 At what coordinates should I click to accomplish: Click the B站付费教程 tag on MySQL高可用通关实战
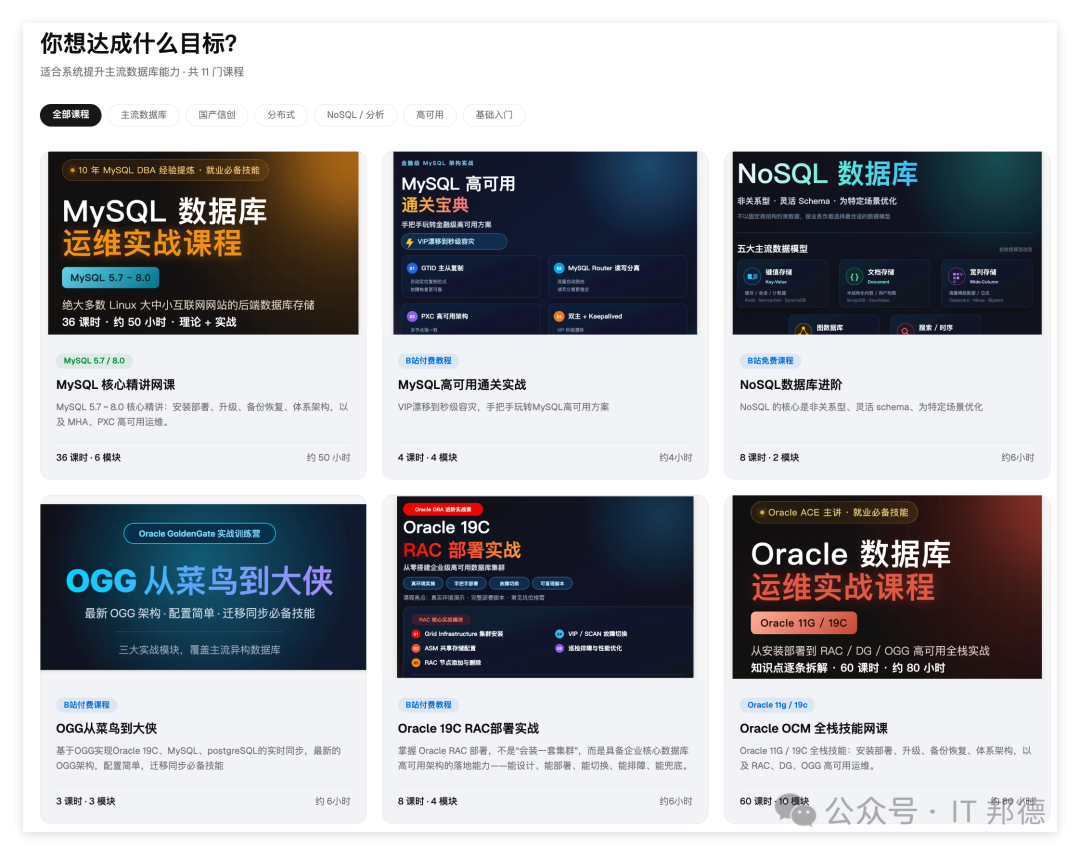428,360
